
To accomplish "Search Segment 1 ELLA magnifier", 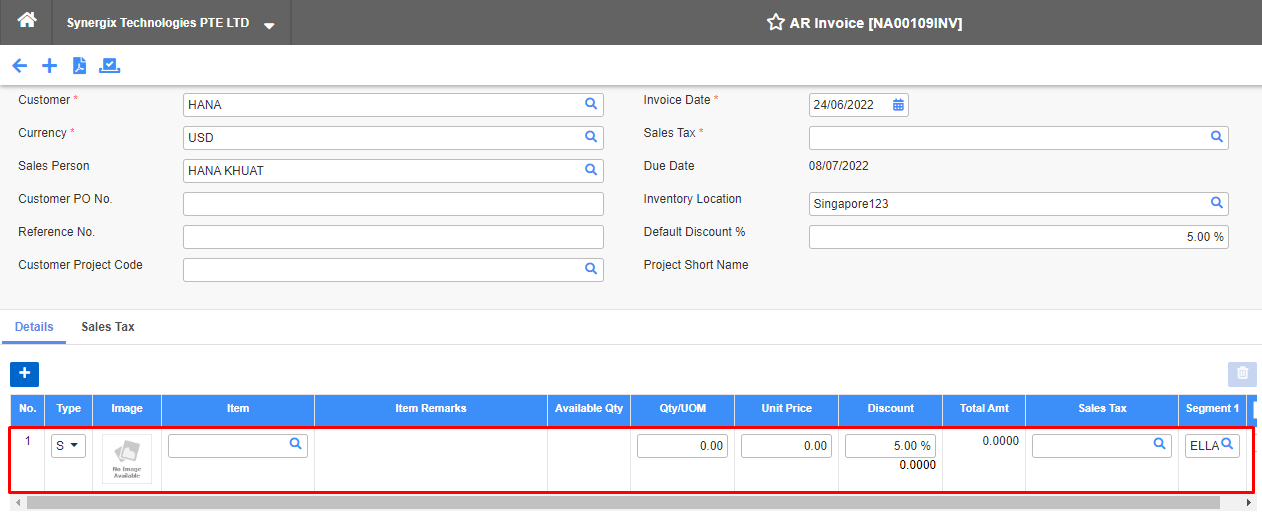I will click(1228, 444).
